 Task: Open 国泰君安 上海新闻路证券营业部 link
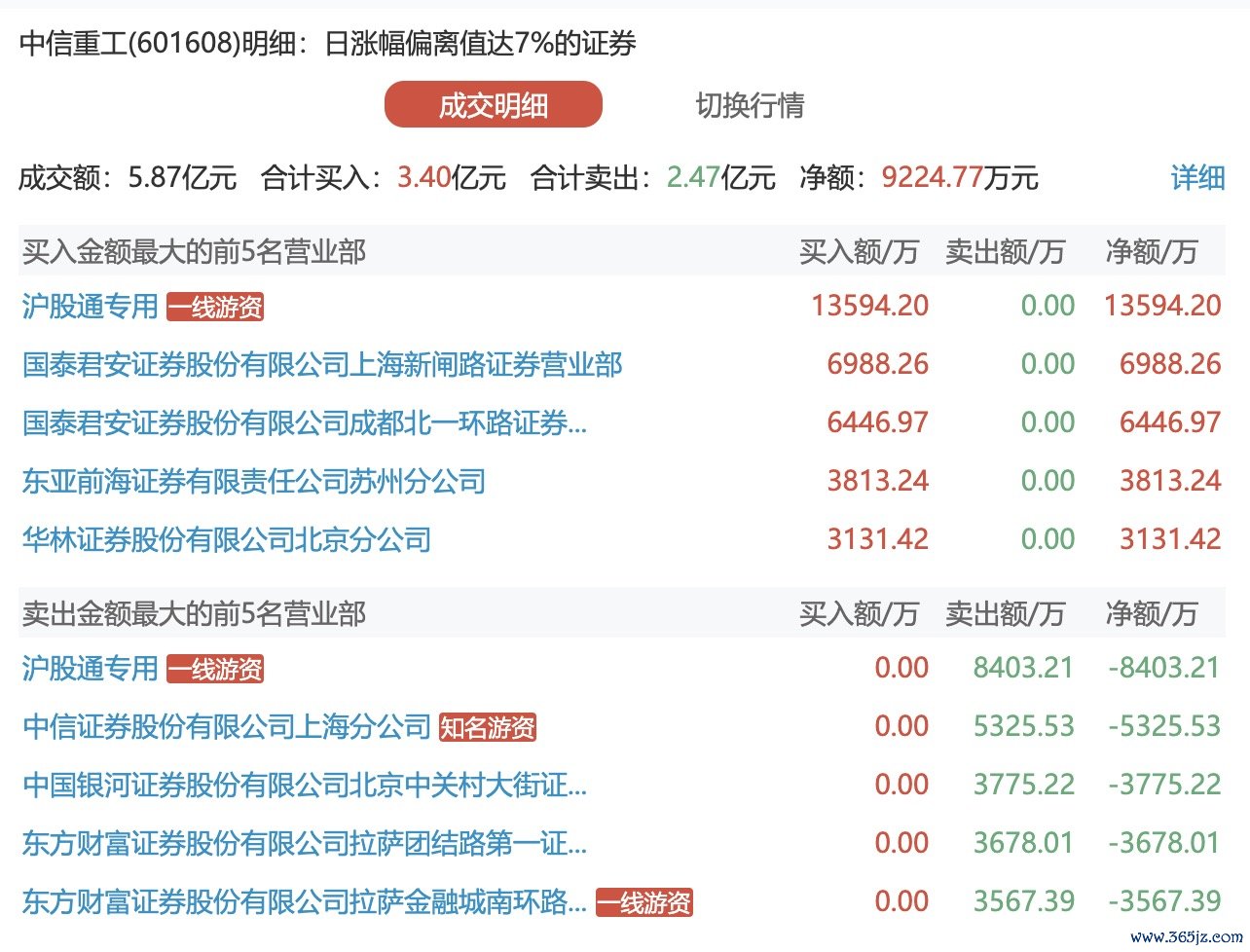322,365
